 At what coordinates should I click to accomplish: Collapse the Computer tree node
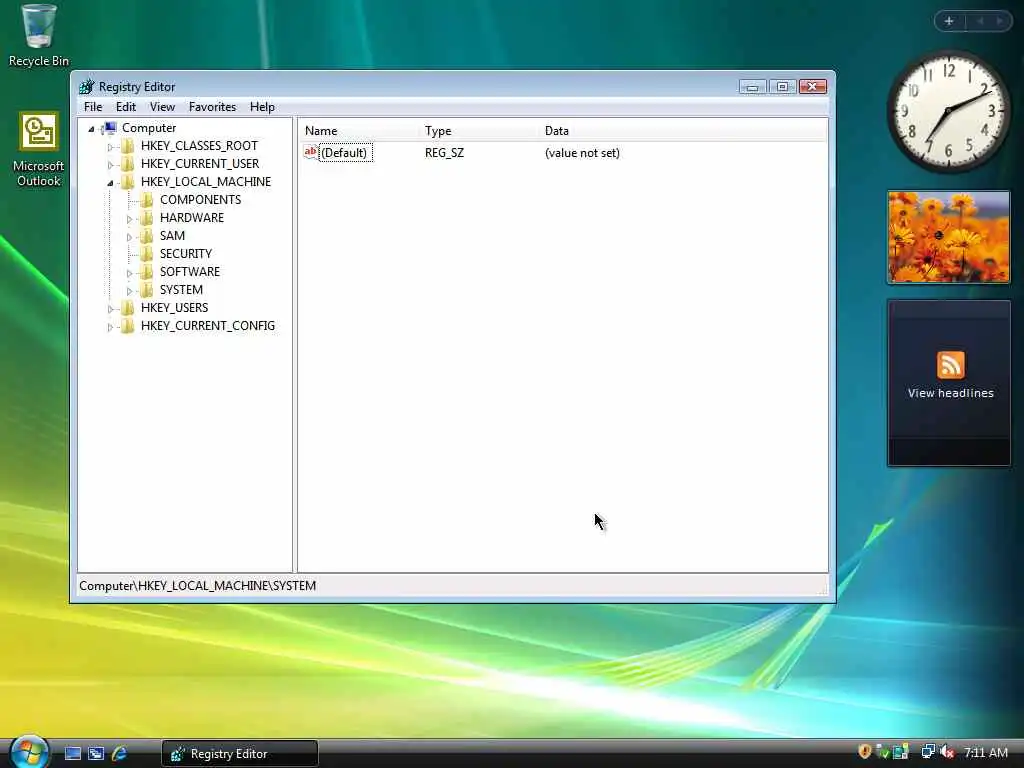[x=91, y=129]
